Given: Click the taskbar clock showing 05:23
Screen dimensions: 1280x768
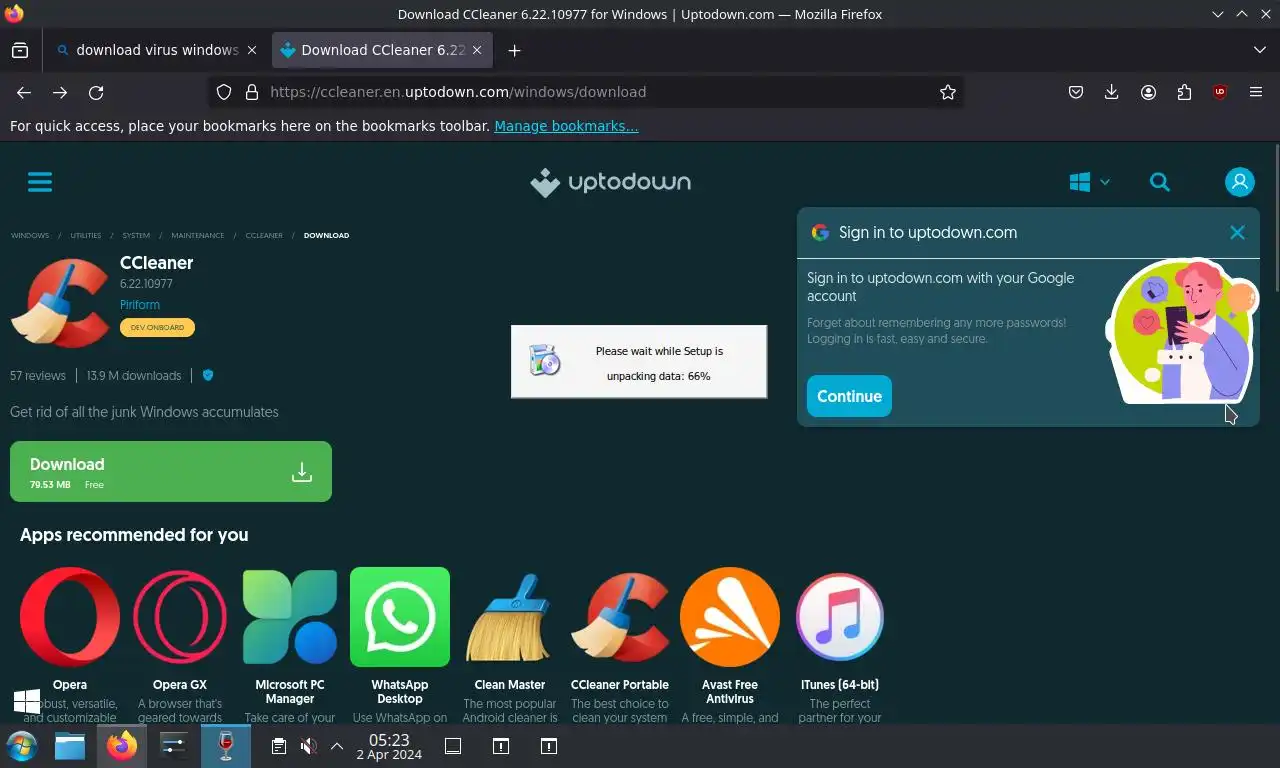Looking at the screenshot, I should (x=389, y=747).
